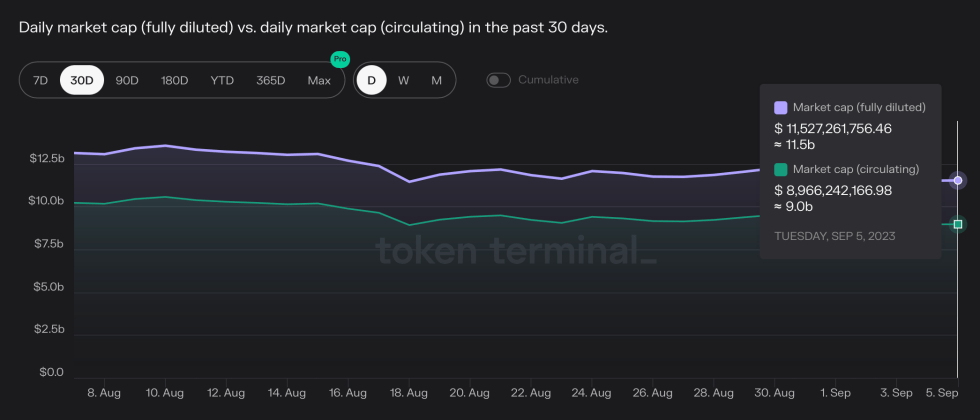Click the token terminal watermark
This screenshot has height=420, width=980.
pyautogui.click(x=516, y=250)
